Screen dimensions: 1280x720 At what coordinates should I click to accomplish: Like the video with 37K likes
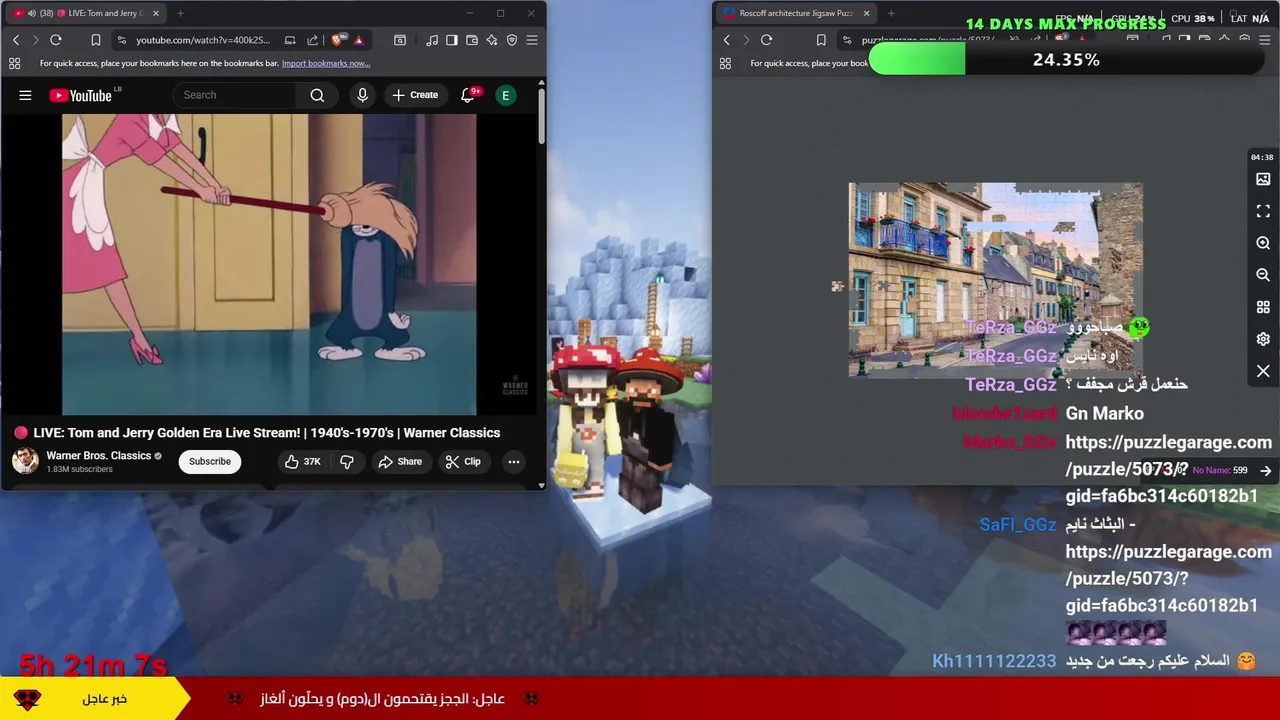[302, 461]
